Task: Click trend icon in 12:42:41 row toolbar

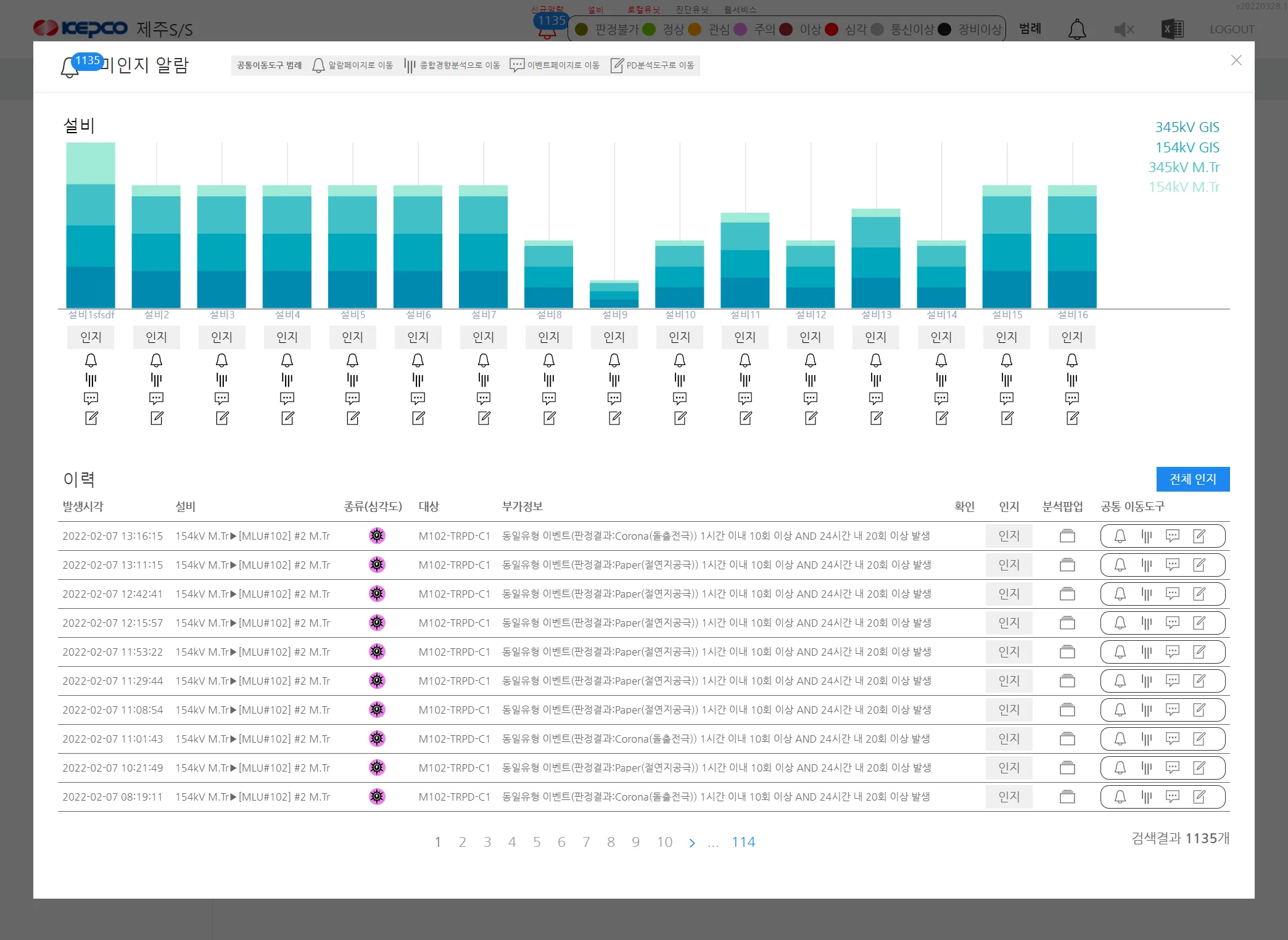Action: point(1146,594)
